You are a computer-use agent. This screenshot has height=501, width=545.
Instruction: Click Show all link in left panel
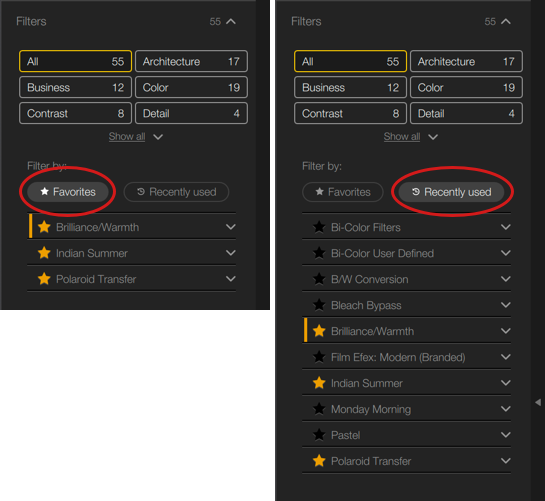tap(127, 136)
